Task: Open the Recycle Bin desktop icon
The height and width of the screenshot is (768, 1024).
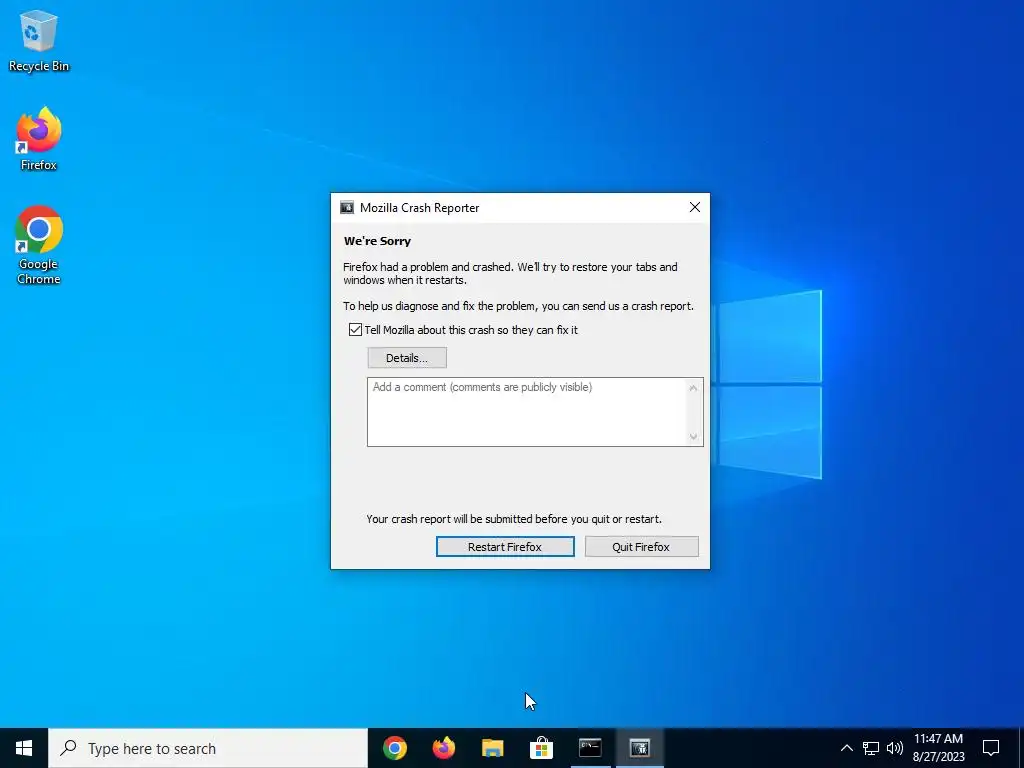Action: pos(39,40)
